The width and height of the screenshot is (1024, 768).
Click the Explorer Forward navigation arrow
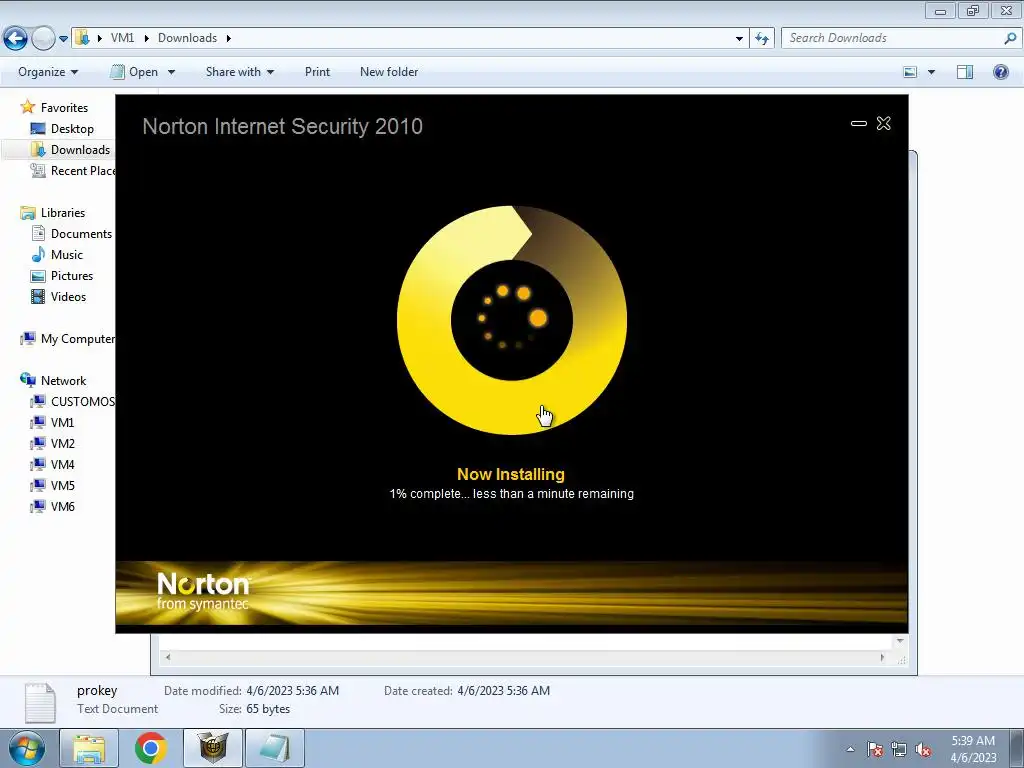tap(43, 39)
